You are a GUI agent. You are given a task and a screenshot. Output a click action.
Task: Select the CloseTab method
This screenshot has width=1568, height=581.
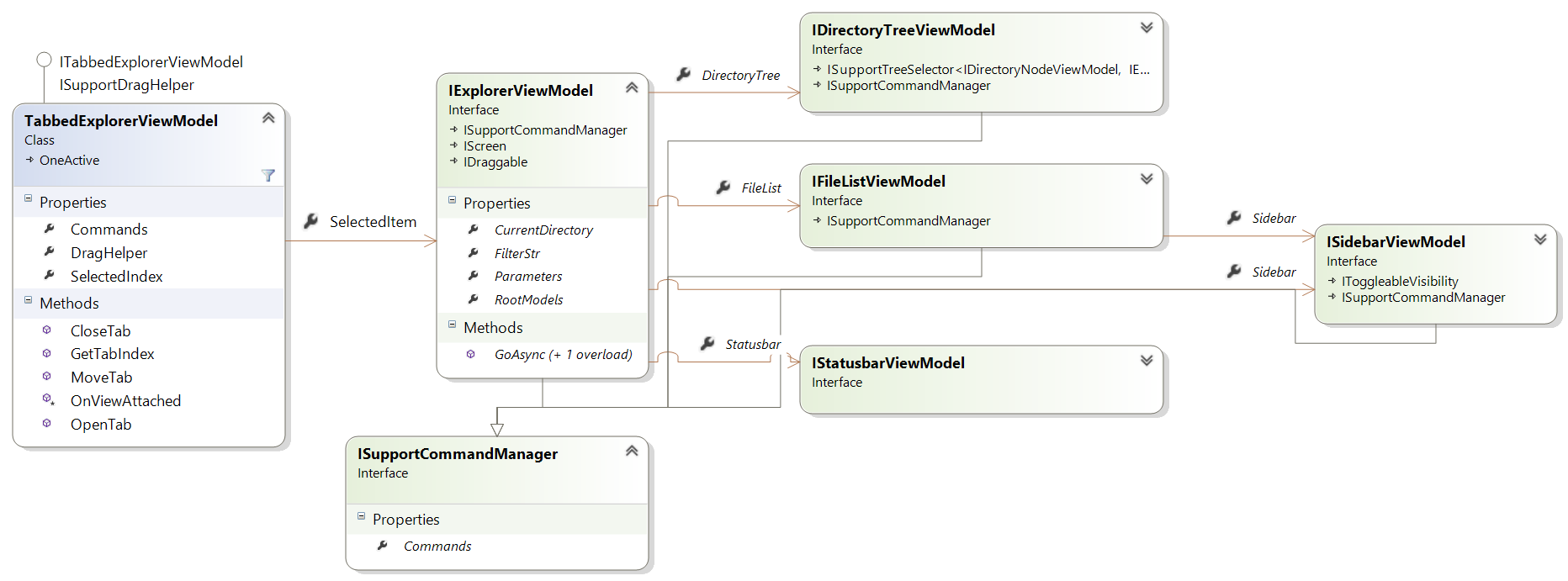click(x=101, y=330)
